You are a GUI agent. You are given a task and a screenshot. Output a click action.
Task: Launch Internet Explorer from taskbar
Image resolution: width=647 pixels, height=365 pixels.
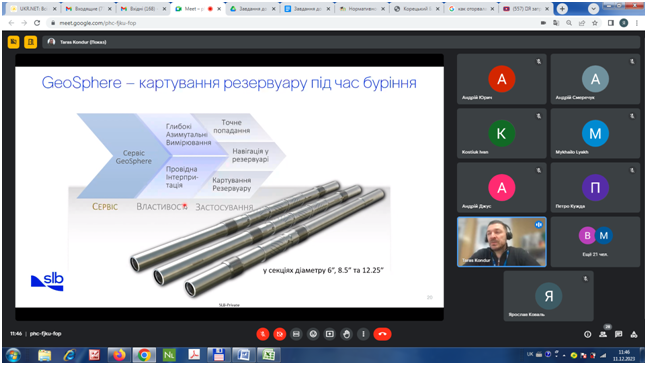pos(69,355)
